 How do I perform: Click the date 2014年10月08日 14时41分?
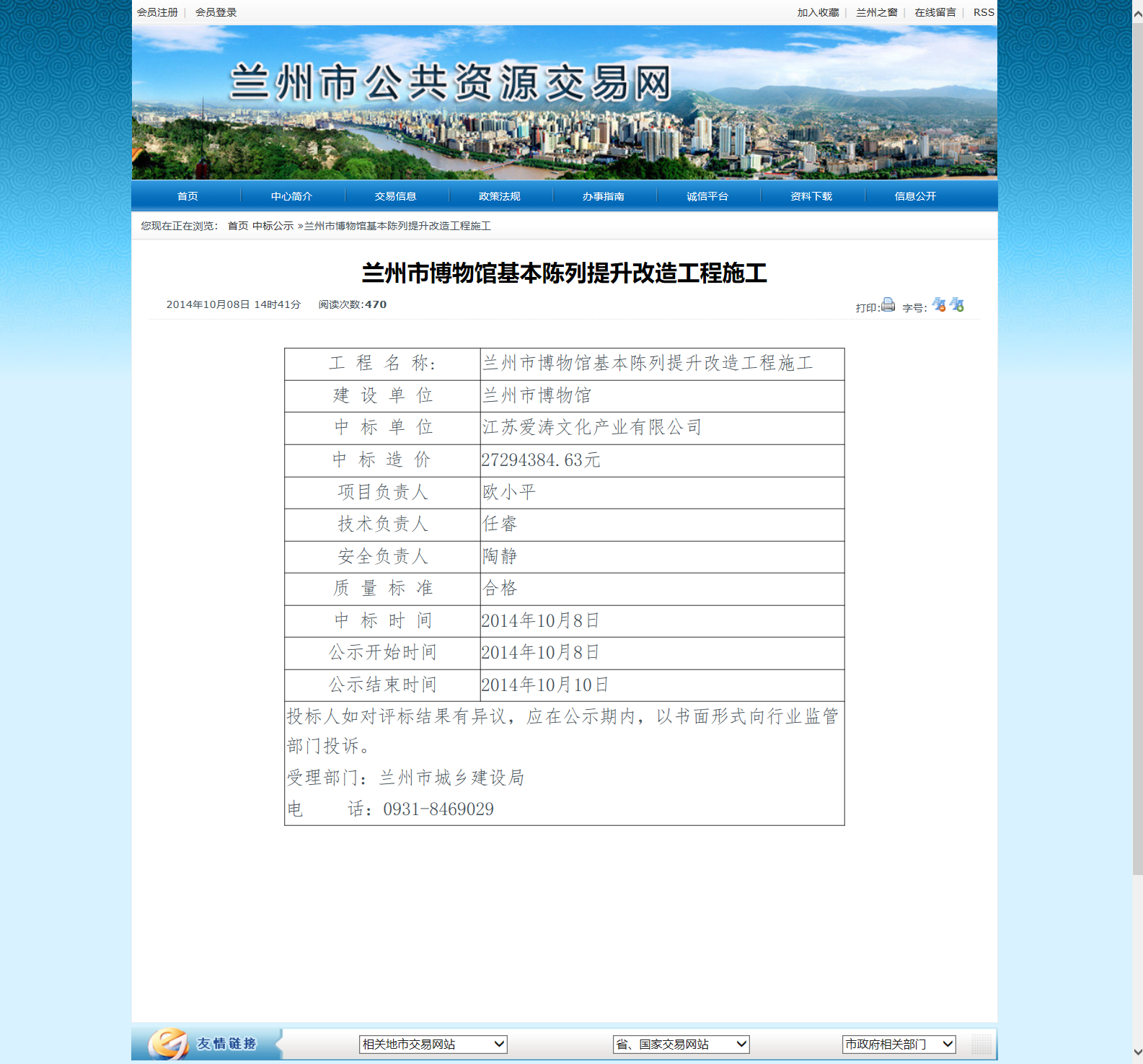point(233,304)
